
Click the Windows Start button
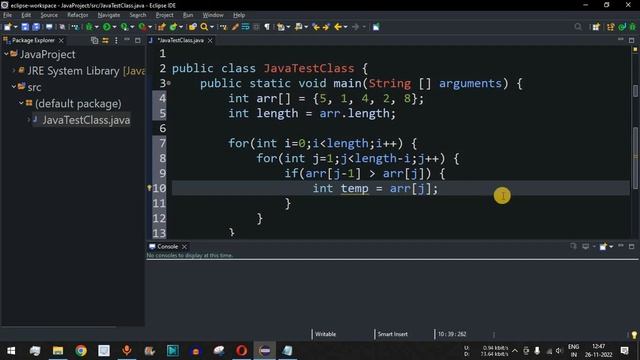(x=11, y=351)
